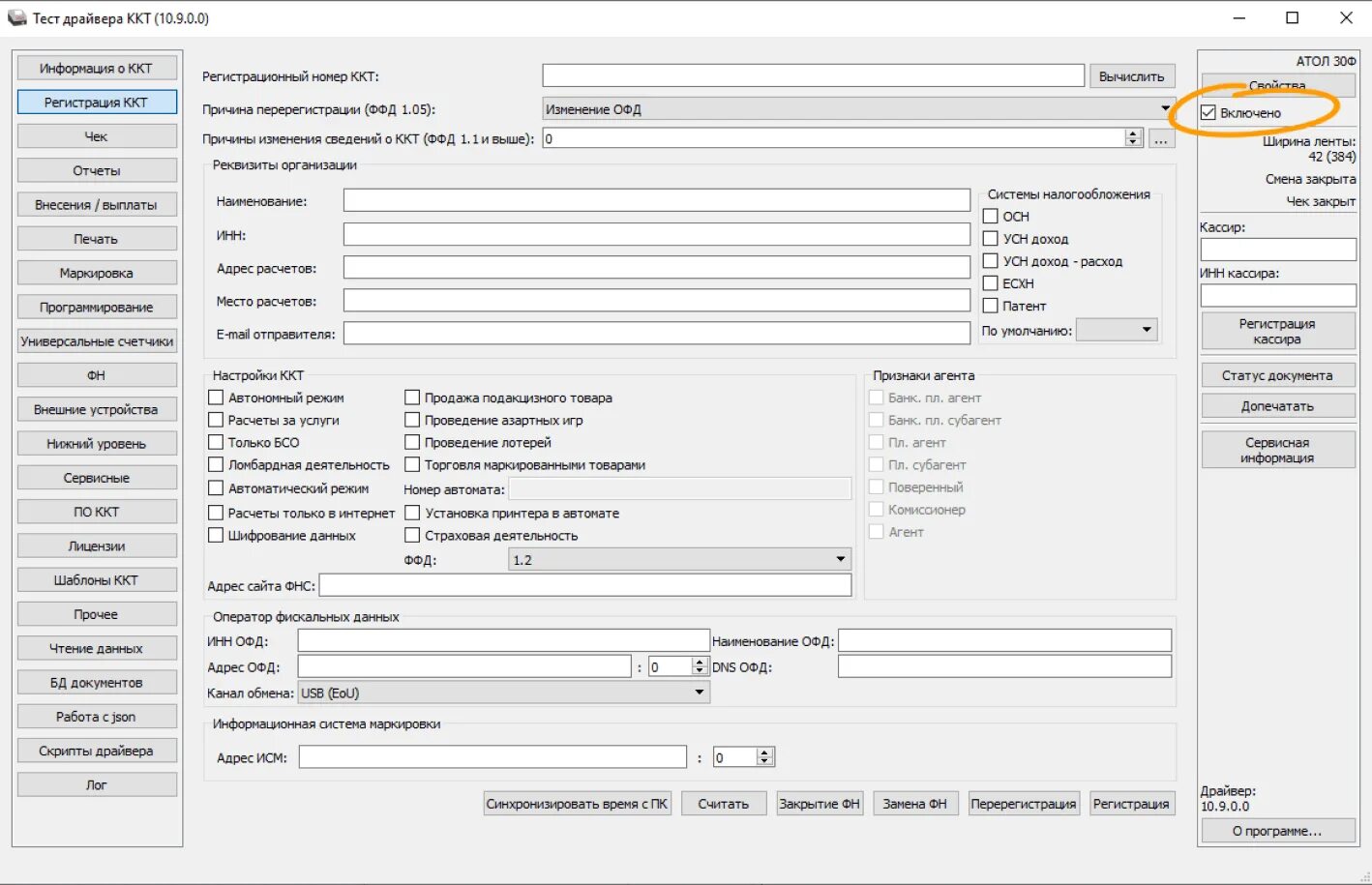Click the Допечатать button

click(x=1277, y=406)
